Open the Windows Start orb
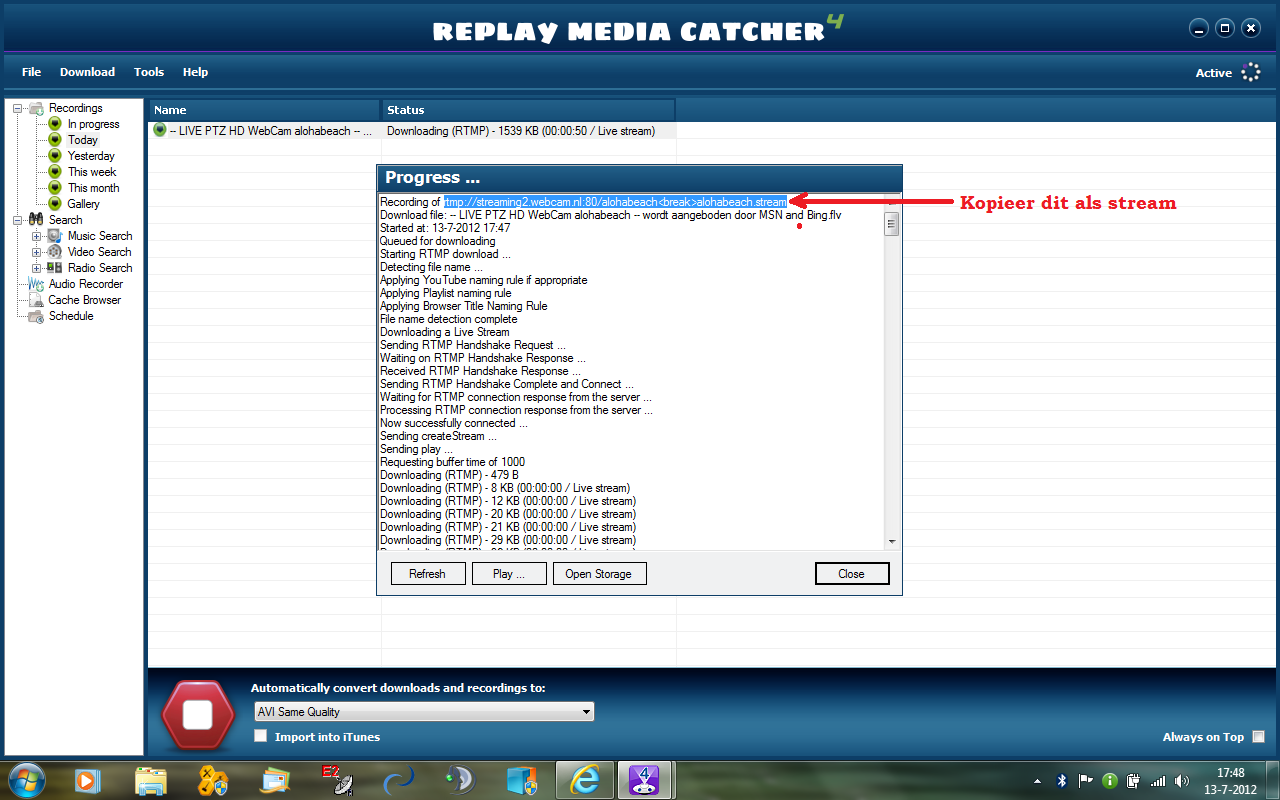This screenshot has width=1280, height=800. click(26, 779)
